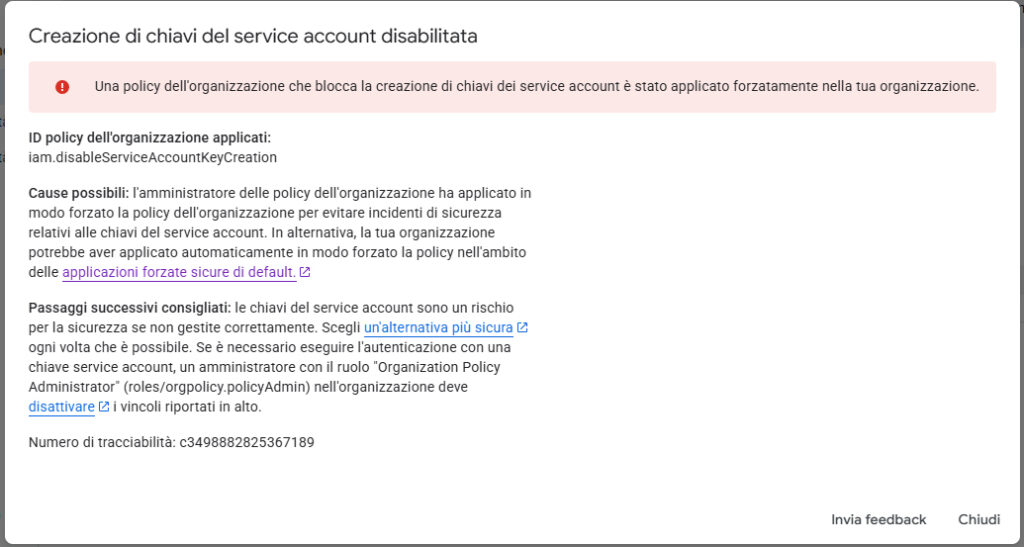Click the 'Passaggi successivi consigliati' heading
The width and height of the screenshot is (1024, 547).
(x=130, y=307)
